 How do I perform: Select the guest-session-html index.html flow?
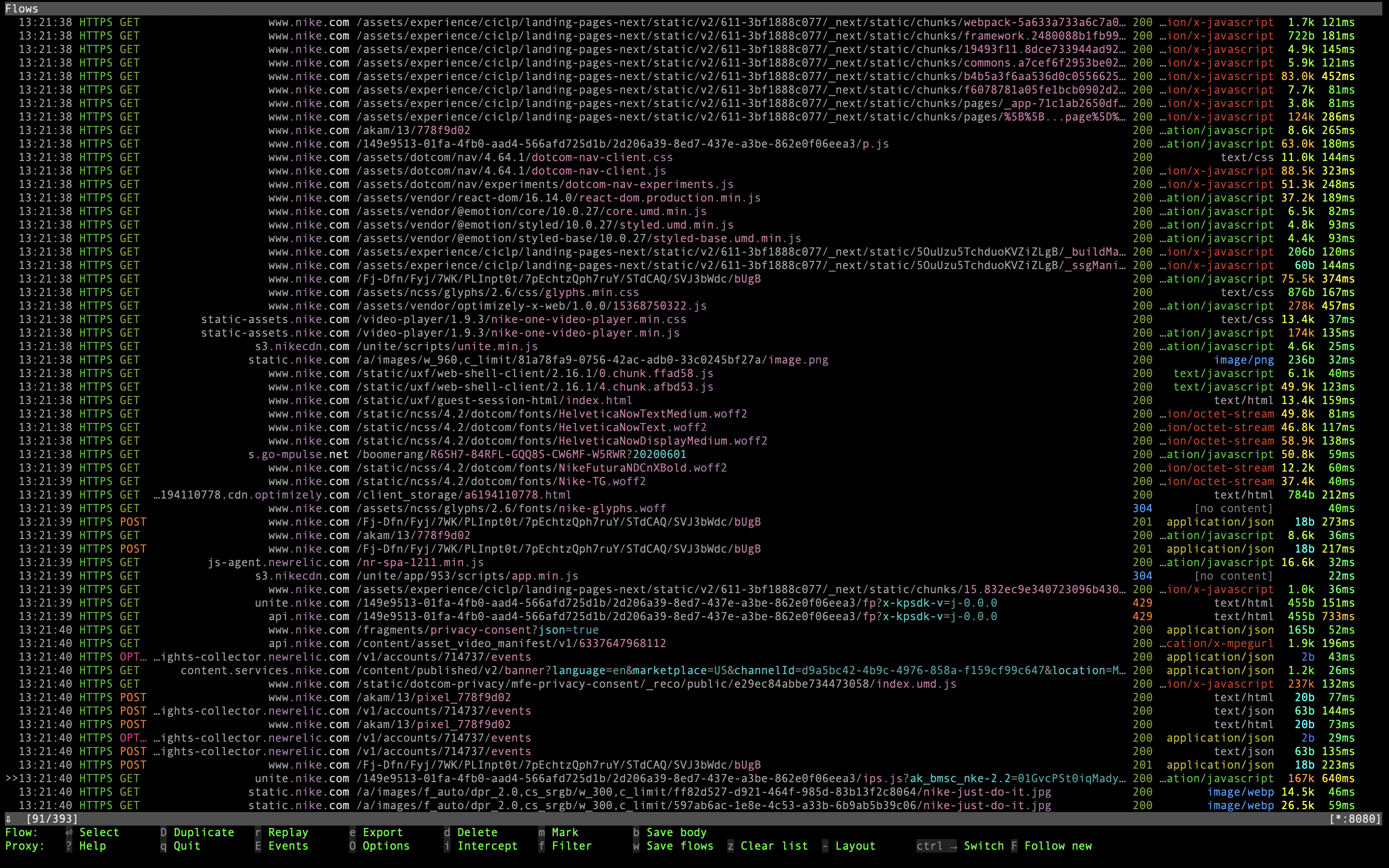coord(694,400)
